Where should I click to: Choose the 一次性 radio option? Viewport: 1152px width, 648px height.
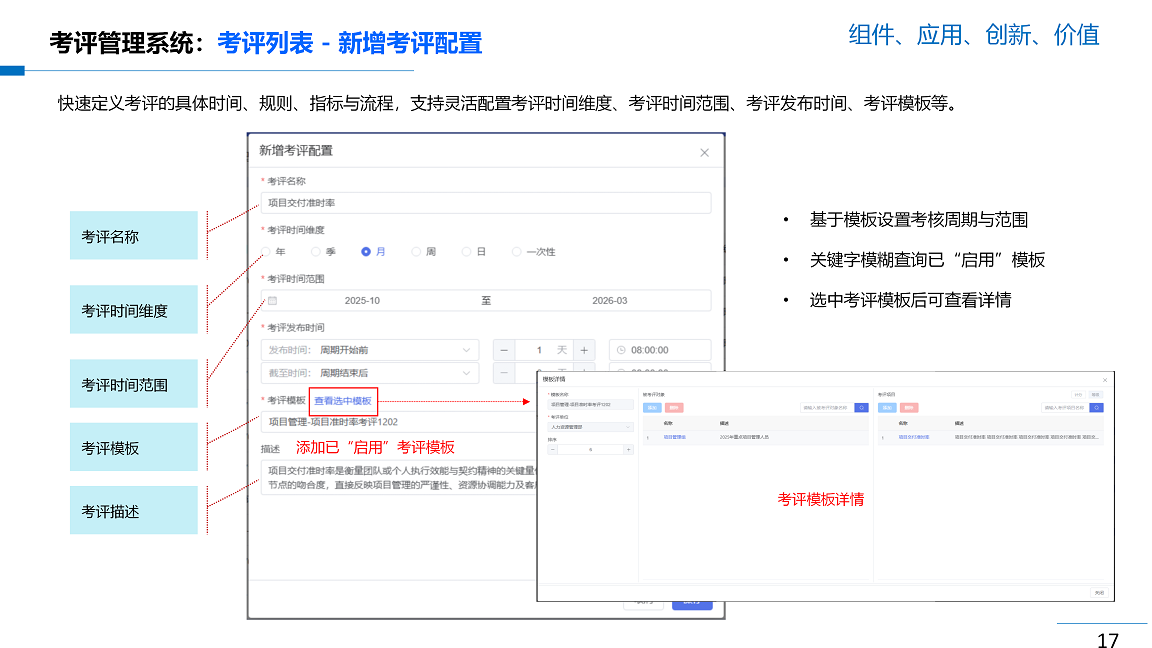(x=517, y=252)
